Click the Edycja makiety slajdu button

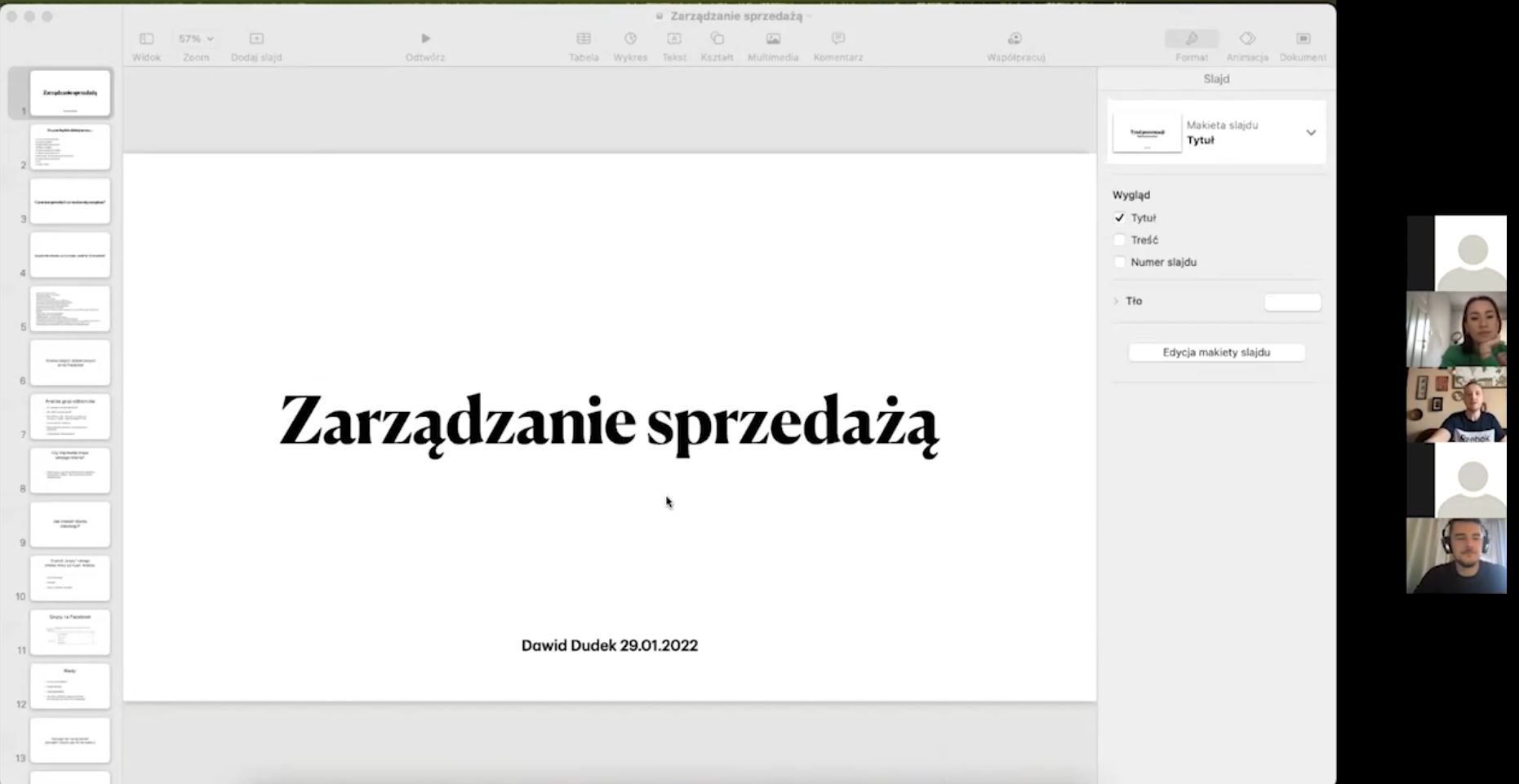pyautogui.click(x=1216, y=352)
